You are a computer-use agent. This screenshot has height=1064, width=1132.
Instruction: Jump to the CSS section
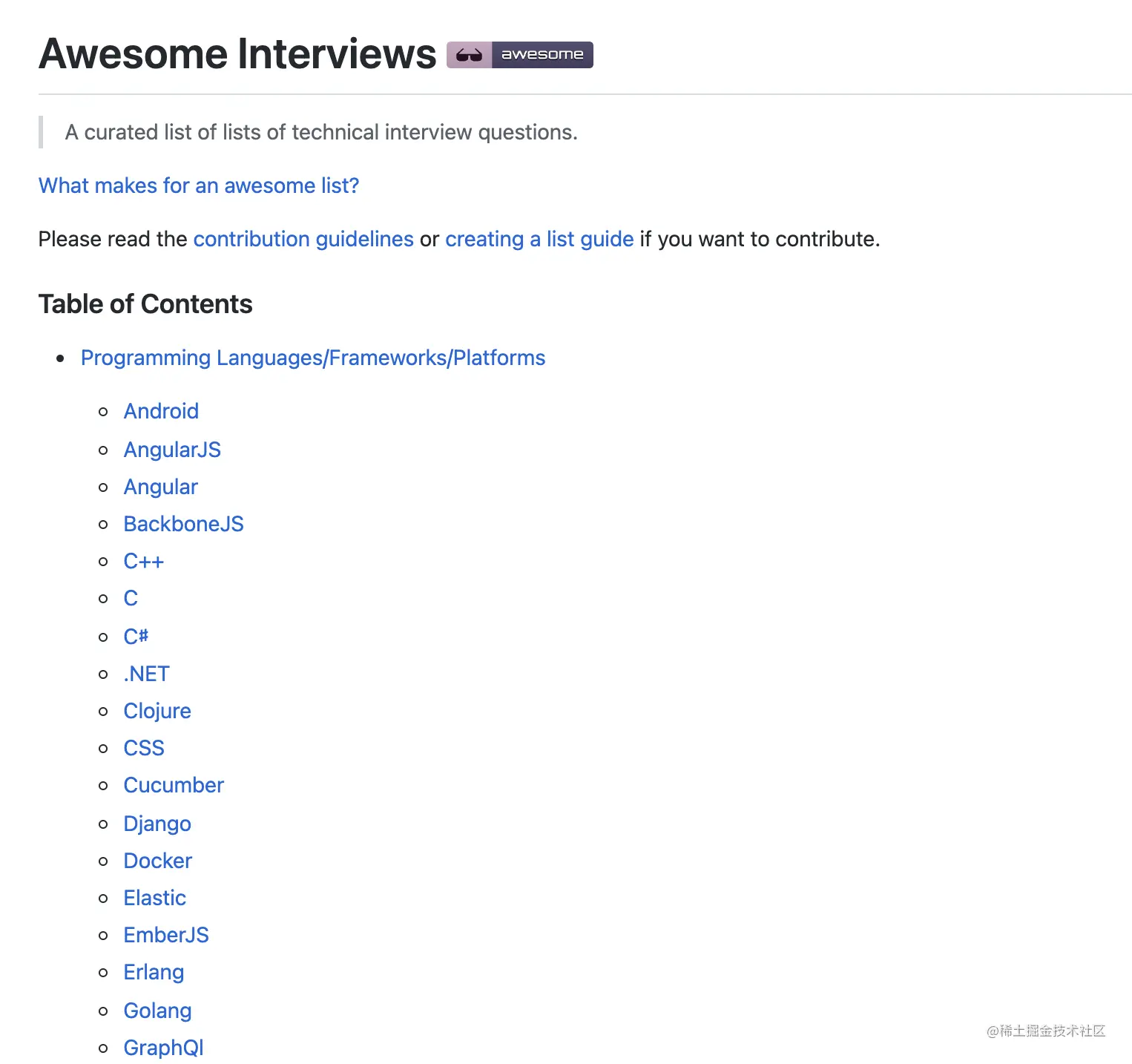pos(144,748)
